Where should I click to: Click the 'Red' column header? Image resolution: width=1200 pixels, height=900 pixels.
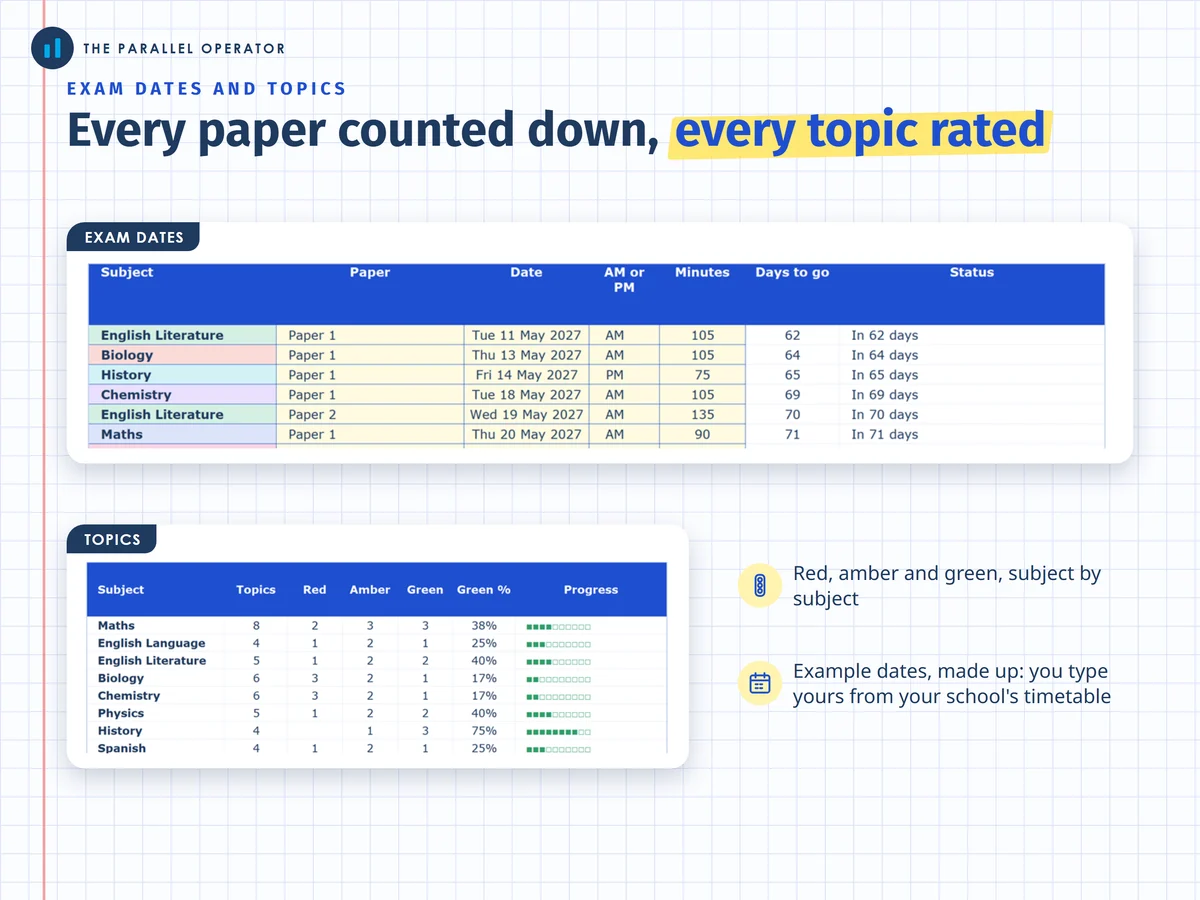coord(314,590)
